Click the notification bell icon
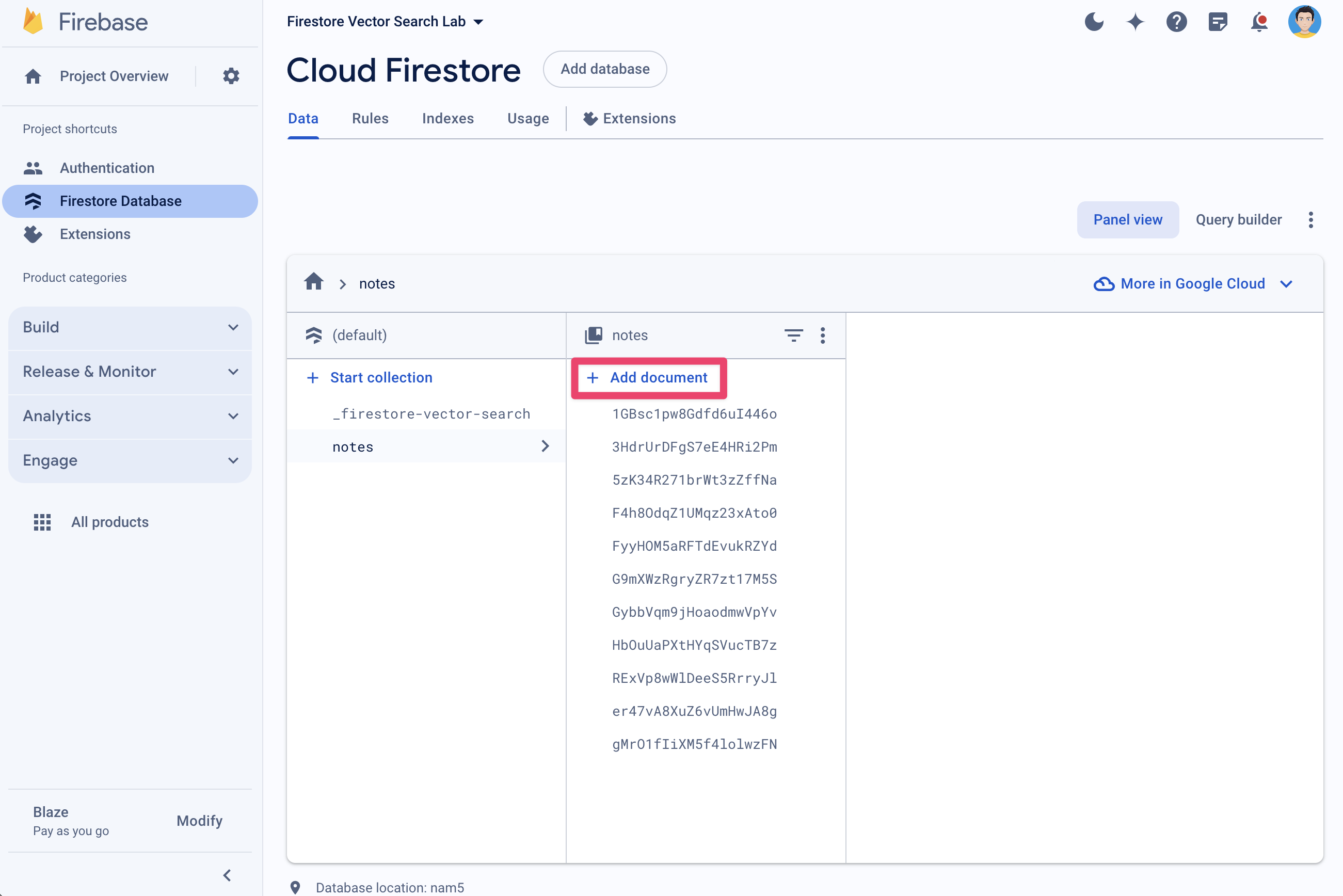The width and height of the screenshot is (1343, 896). (1261, 22)
